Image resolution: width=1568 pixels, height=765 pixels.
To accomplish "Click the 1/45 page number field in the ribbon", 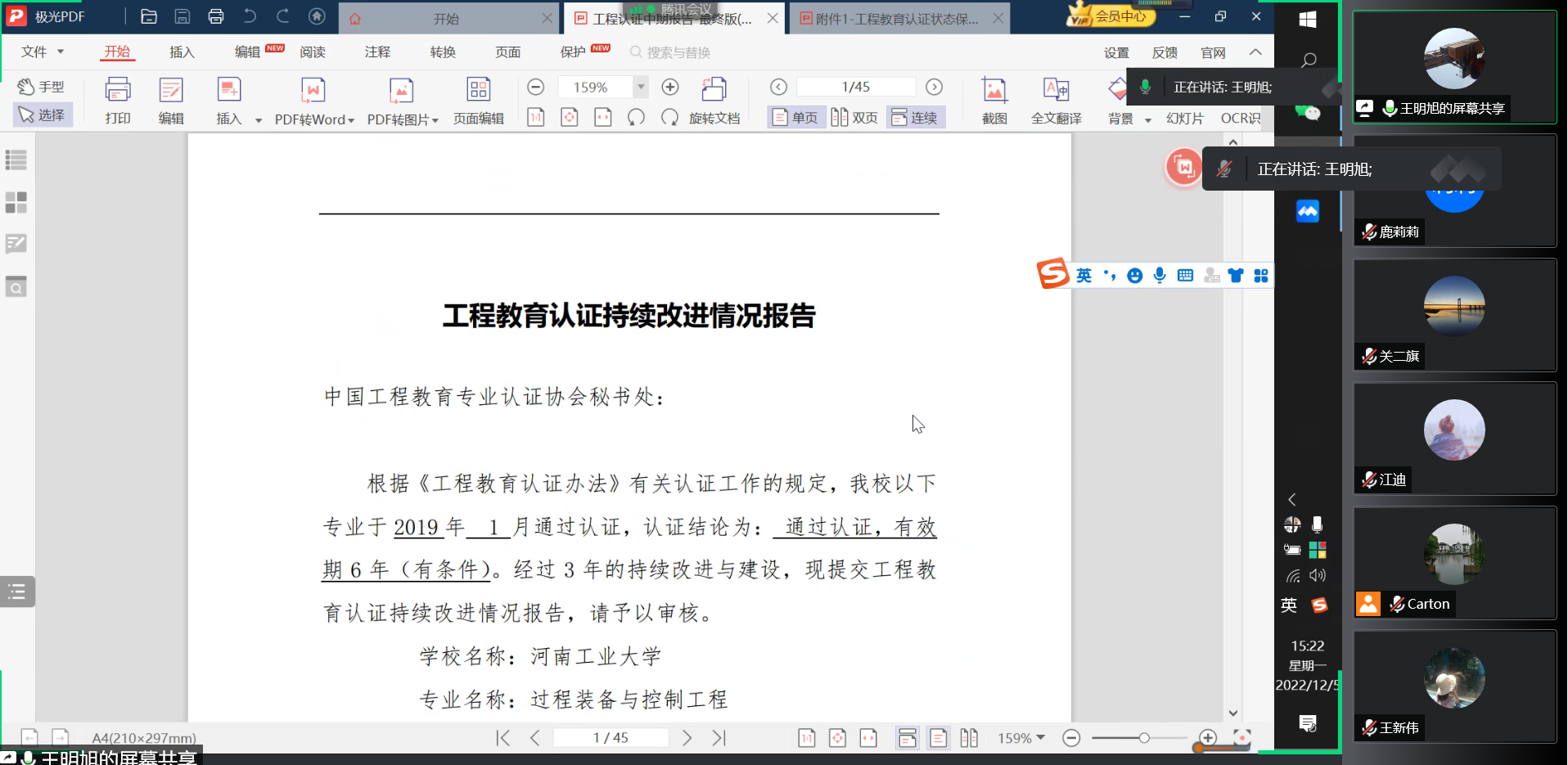I will 856,87.
